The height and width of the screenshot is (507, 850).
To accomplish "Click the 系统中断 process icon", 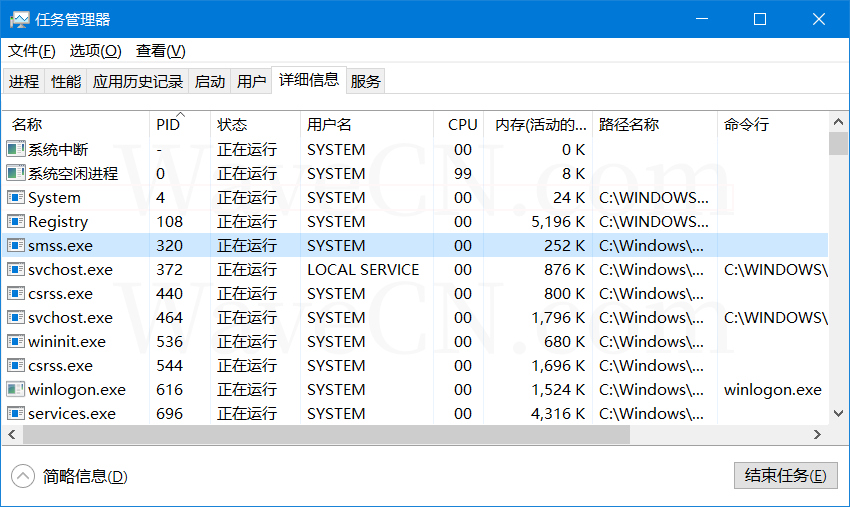I will (x=16, y=149).
